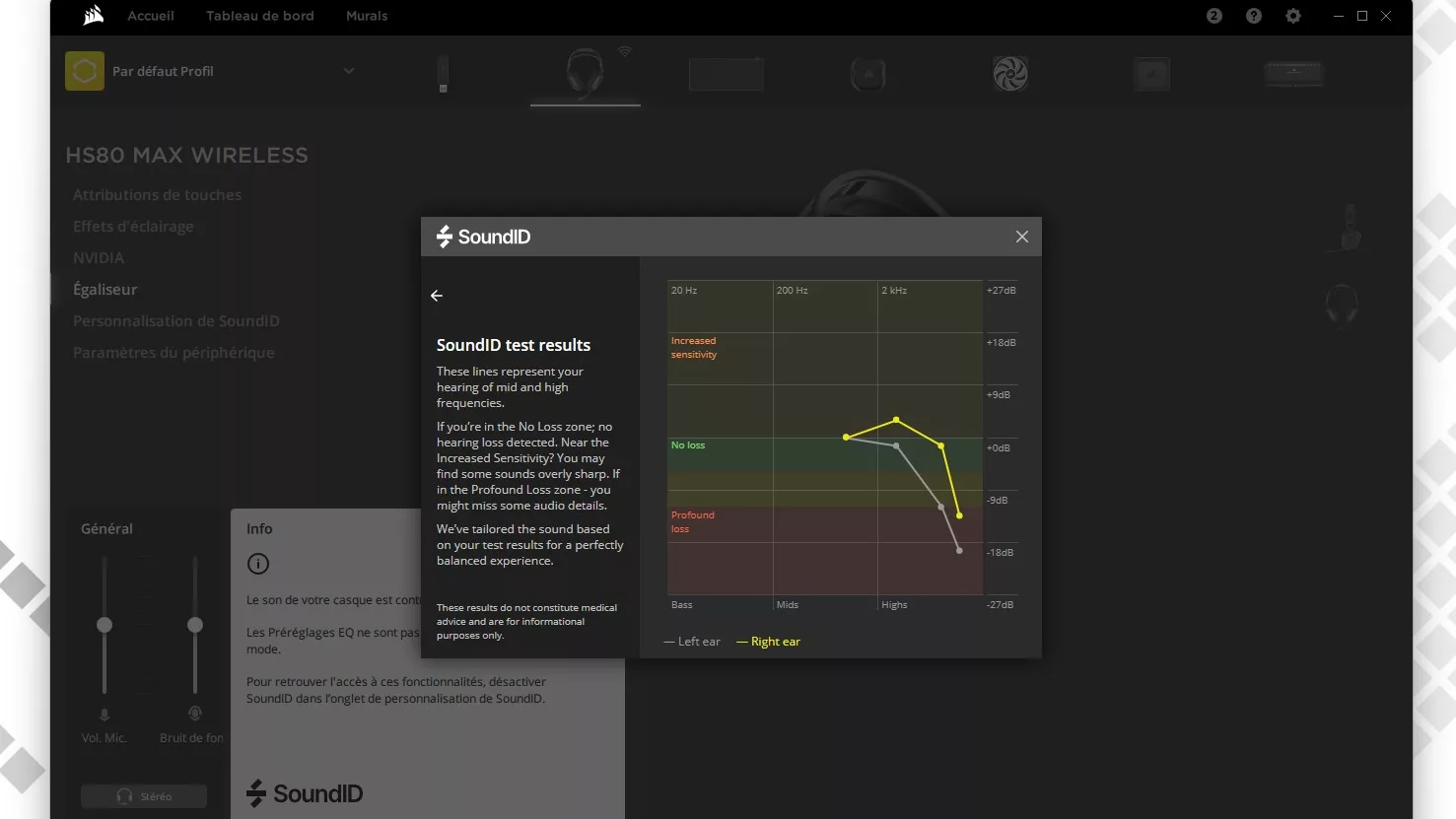Viewport: 1456px width, 819px height.
Task: Open the NVIDIA section
Action: pos(99,258)
